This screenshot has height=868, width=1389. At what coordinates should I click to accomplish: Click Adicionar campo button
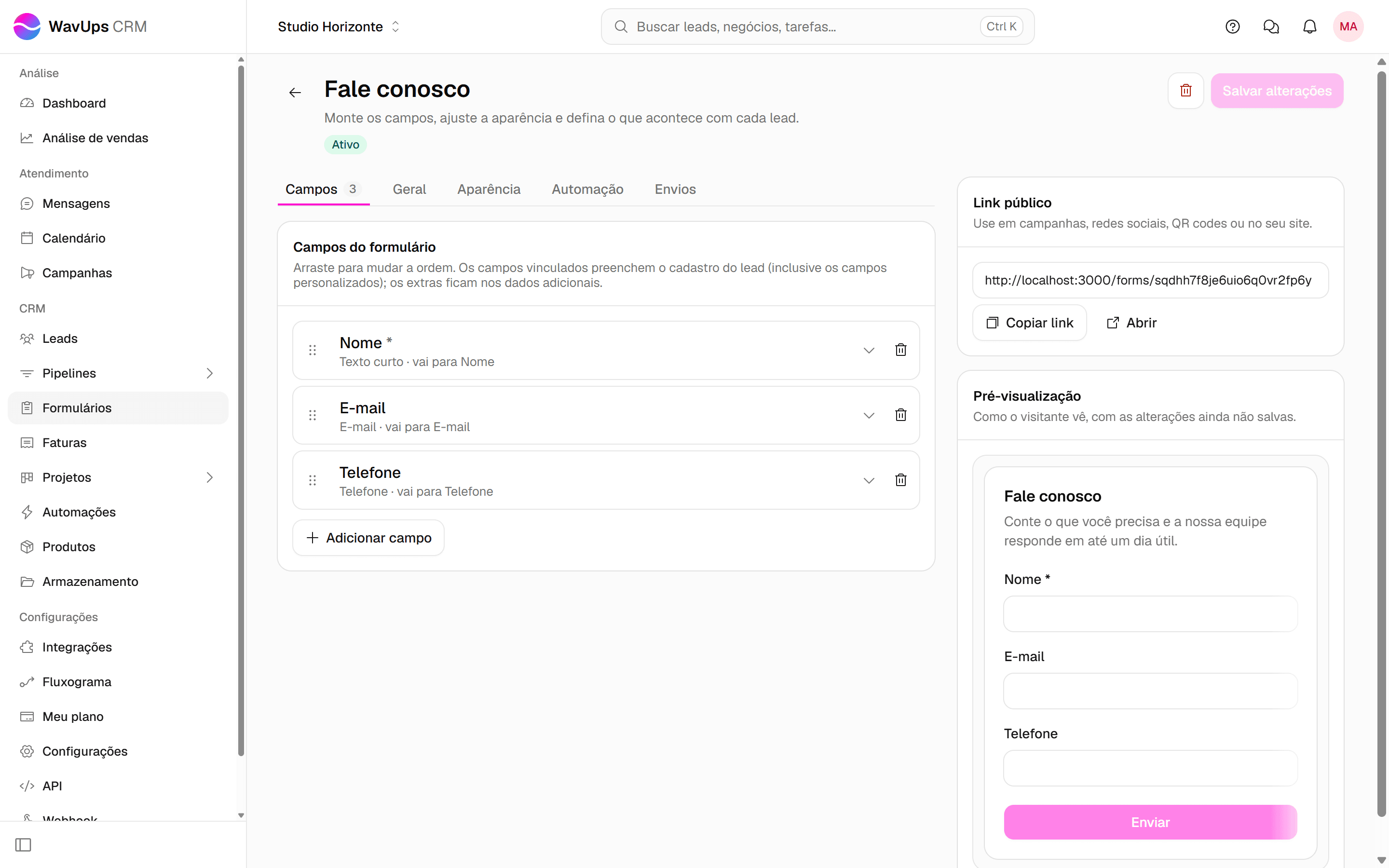[x=368, y=537]
